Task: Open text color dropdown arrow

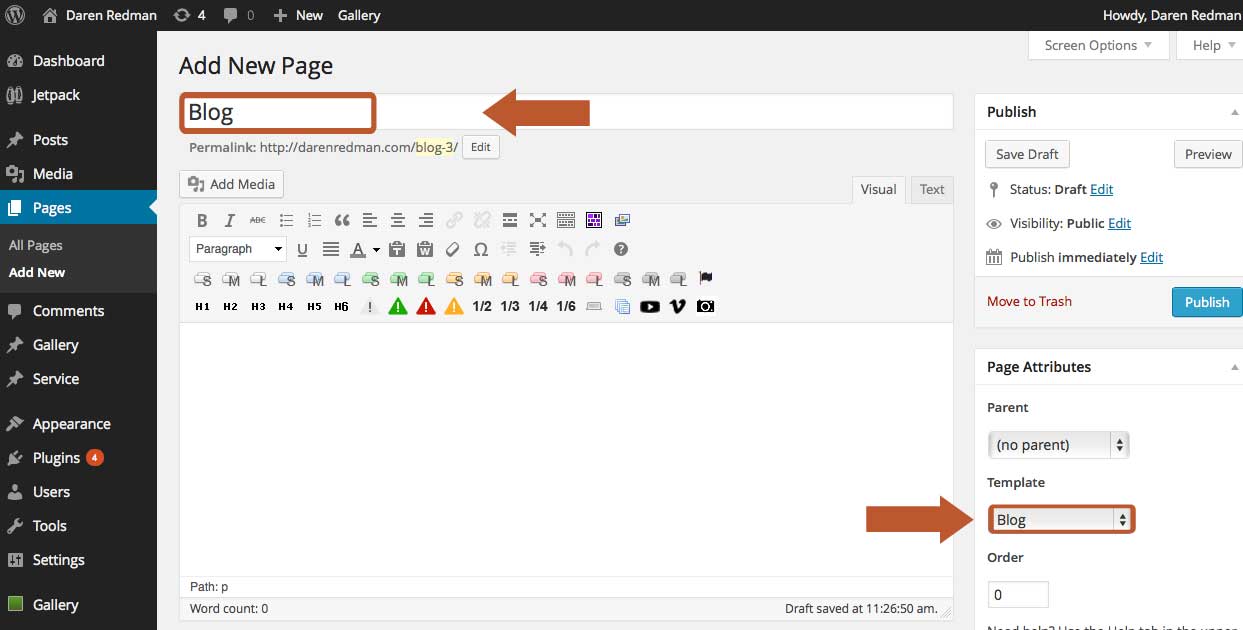Action: (x=376, y=250)
